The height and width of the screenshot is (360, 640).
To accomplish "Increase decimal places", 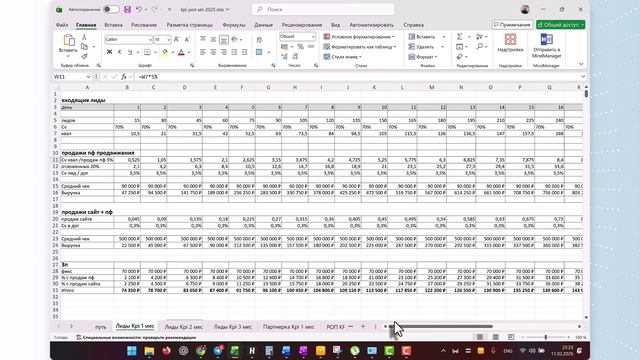I will (284, 56).
